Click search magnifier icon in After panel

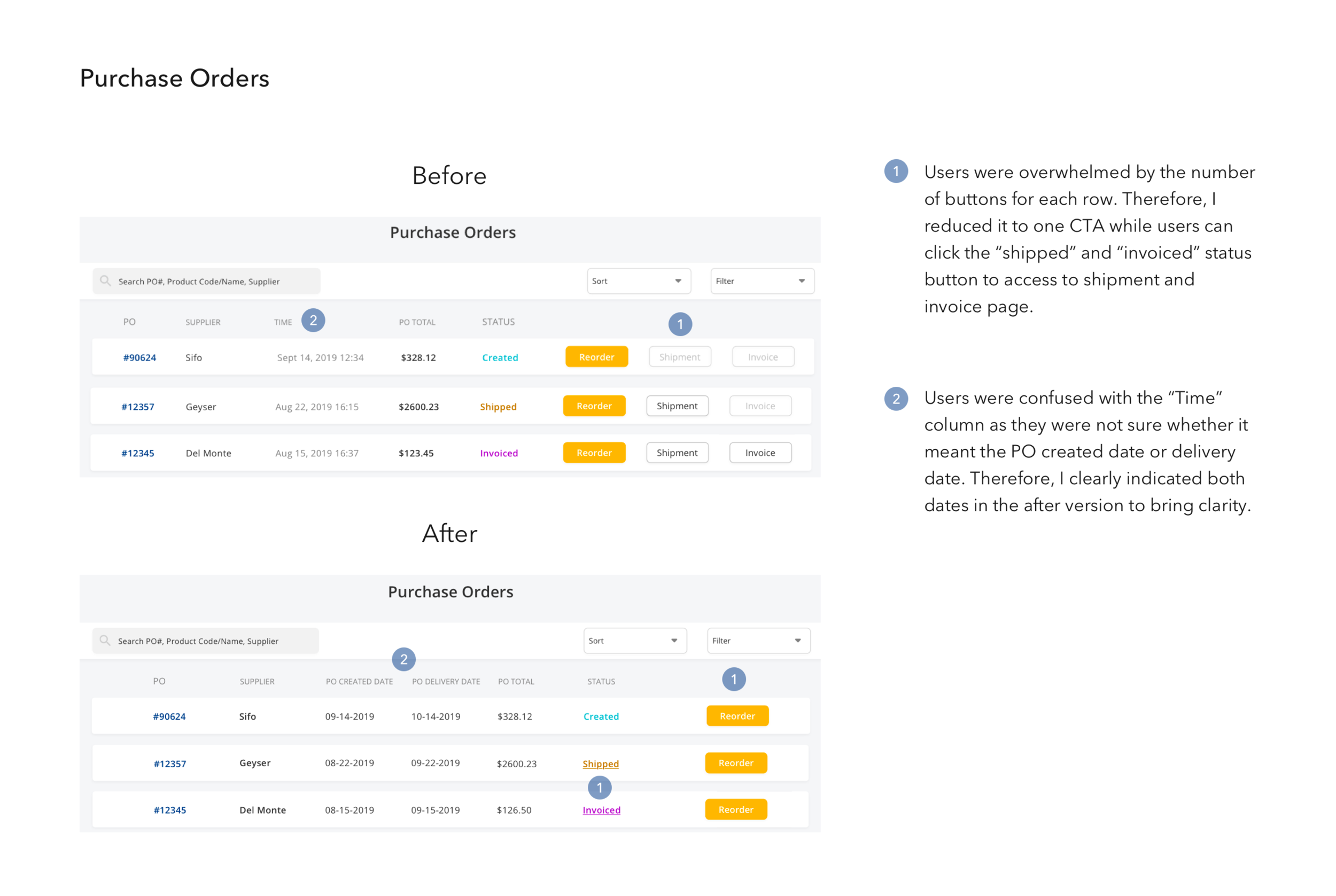coord(105,640)
